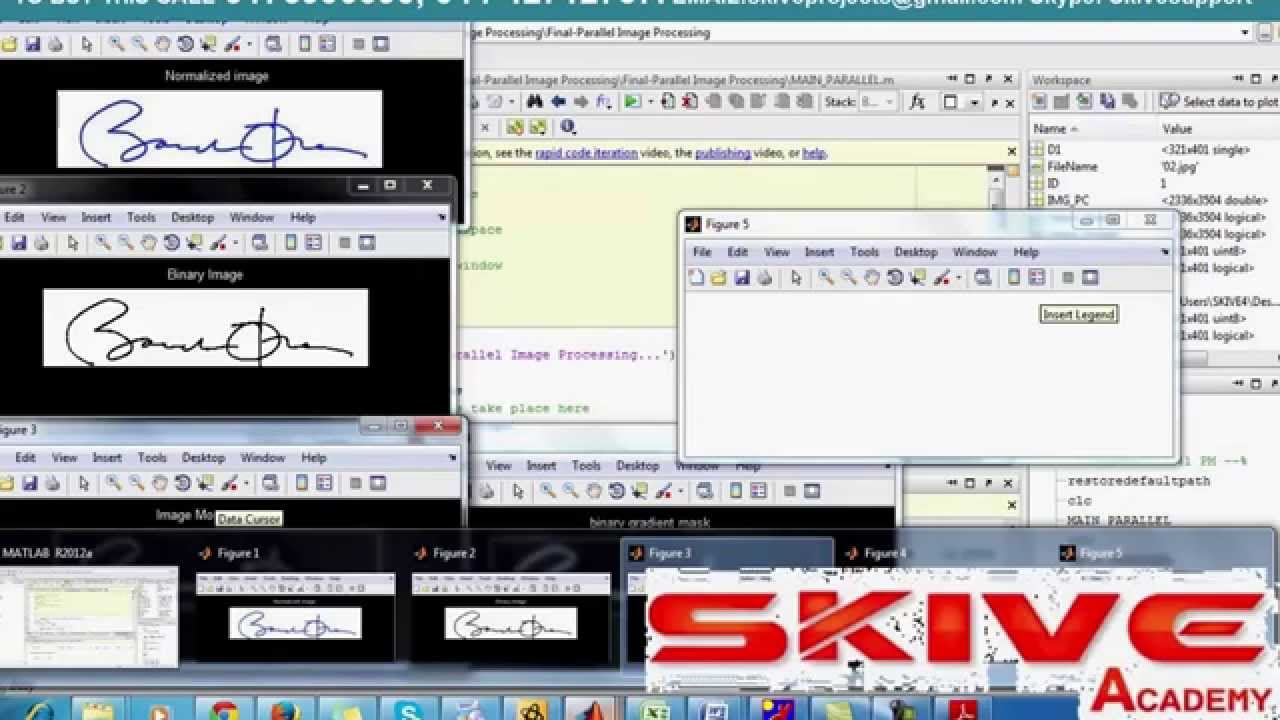
Task: Click Value column header in Workspace
Action: [1220, 128]
